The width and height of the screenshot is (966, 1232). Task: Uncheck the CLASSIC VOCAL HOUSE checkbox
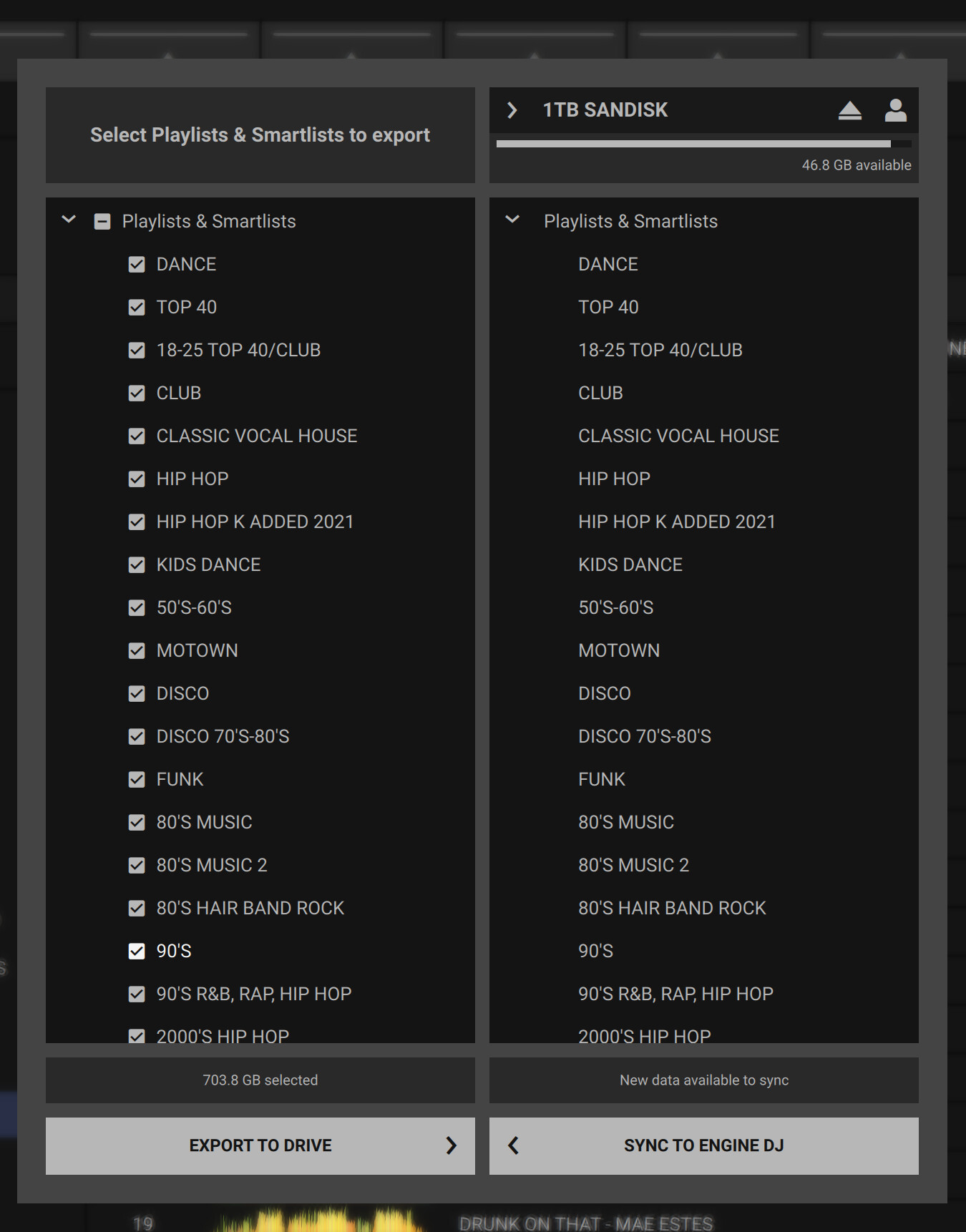(137, 436)
